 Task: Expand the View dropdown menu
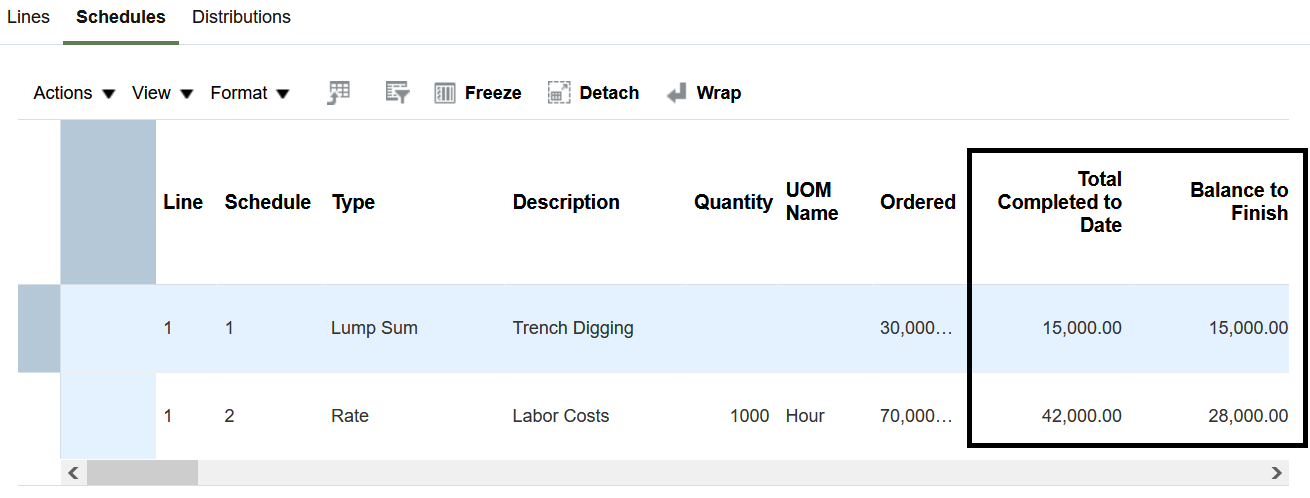pos(162,93)
